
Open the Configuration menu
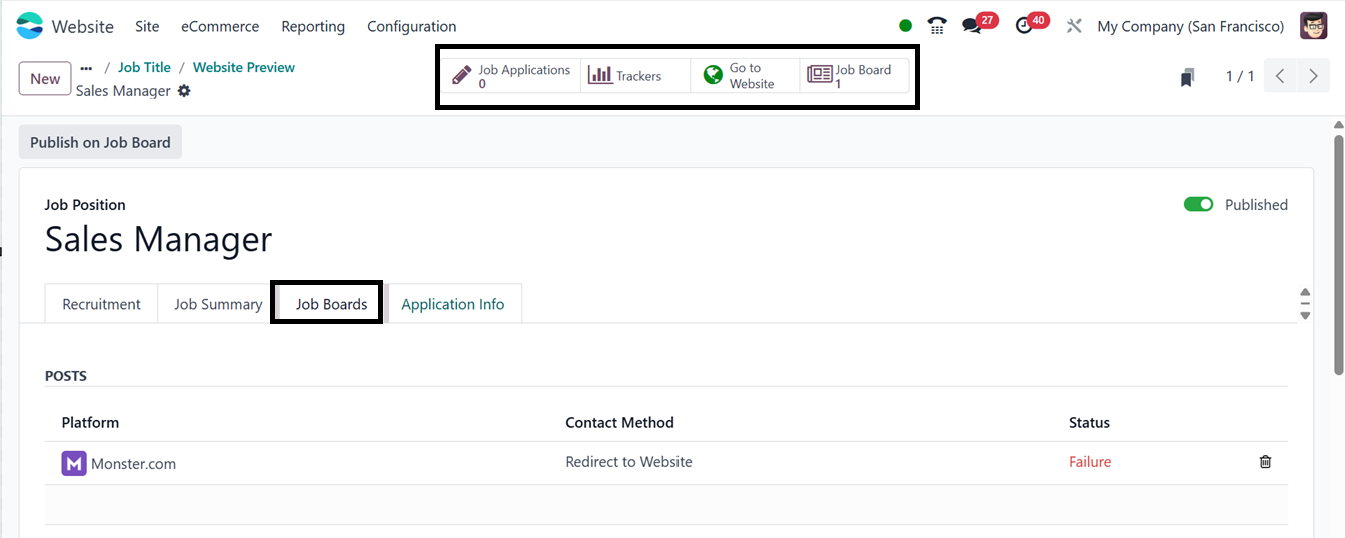coord(411,26)
